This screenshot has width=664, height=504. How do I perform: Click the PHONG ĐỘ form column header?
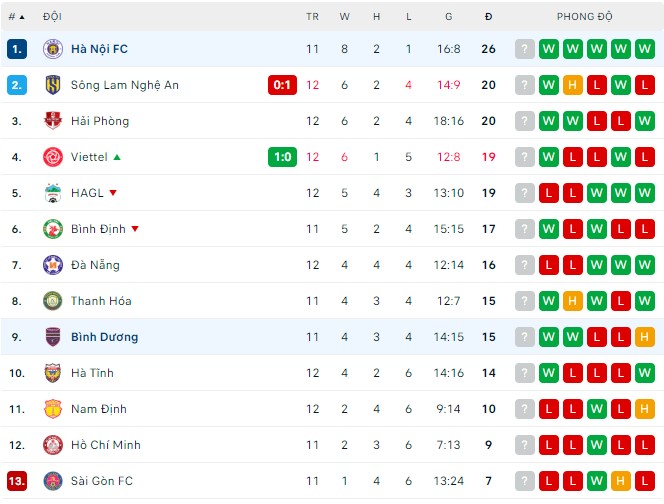585,17
